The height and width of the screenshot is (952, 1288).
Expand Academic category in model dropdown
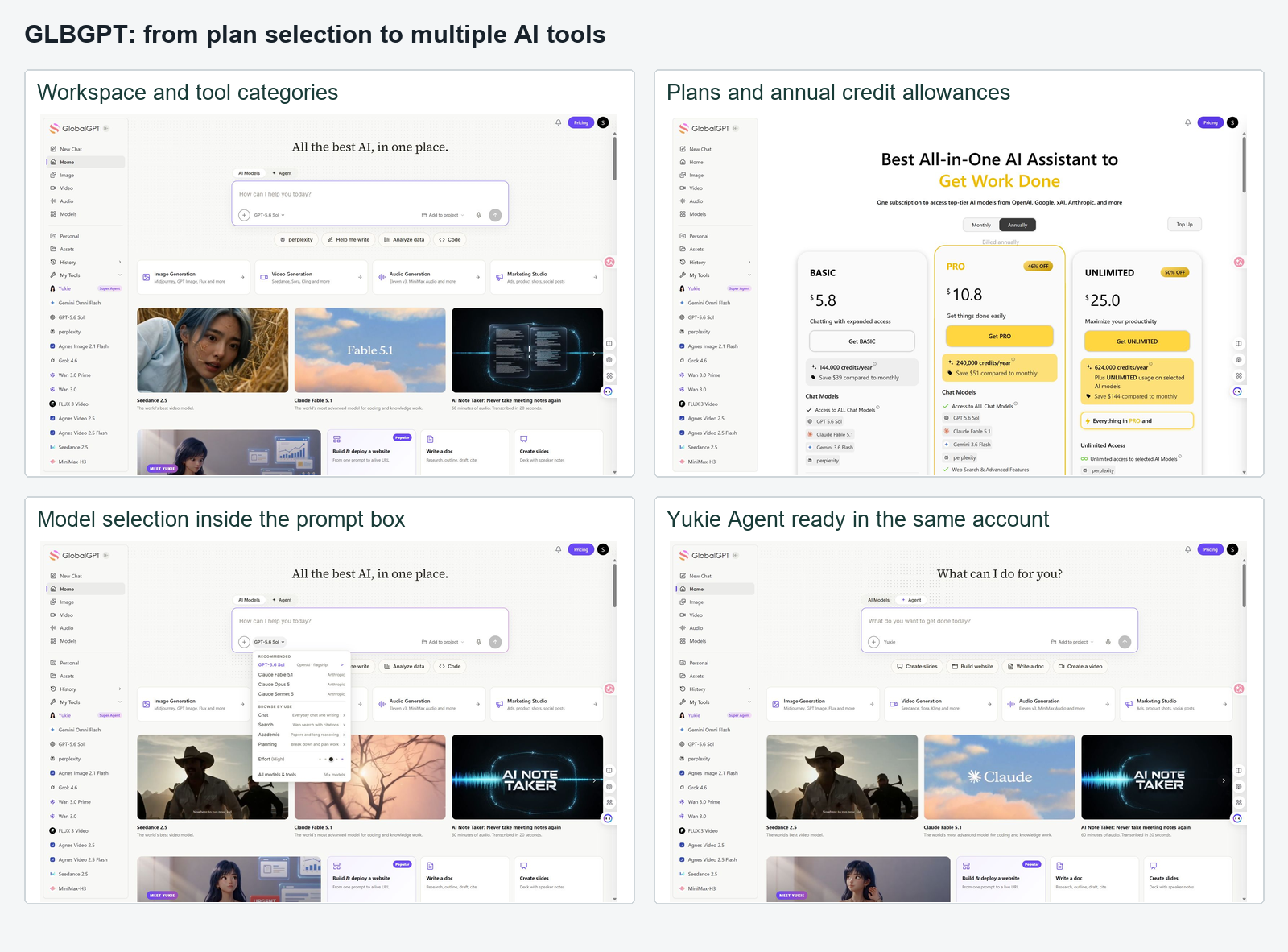point(301,735)
